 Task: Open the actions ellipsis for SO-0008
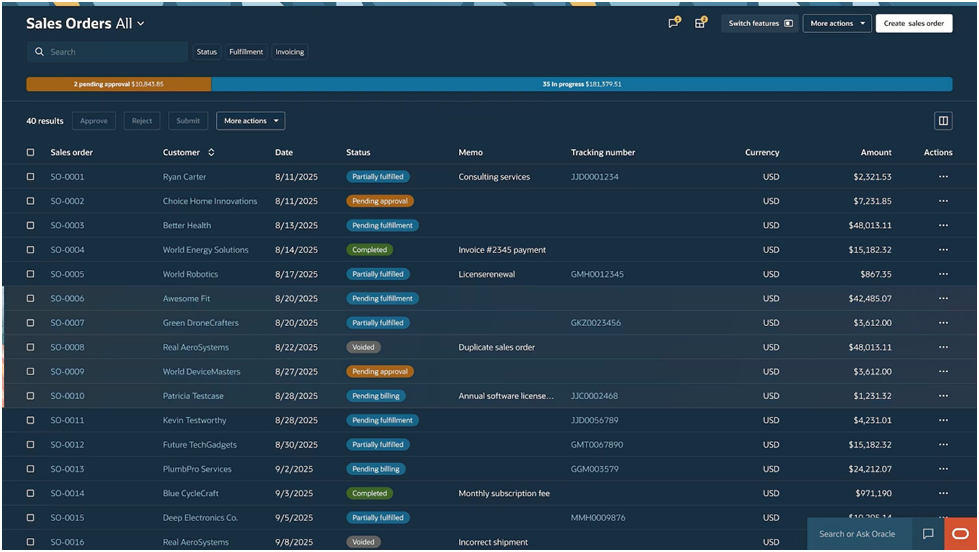[x=942, y=348]
